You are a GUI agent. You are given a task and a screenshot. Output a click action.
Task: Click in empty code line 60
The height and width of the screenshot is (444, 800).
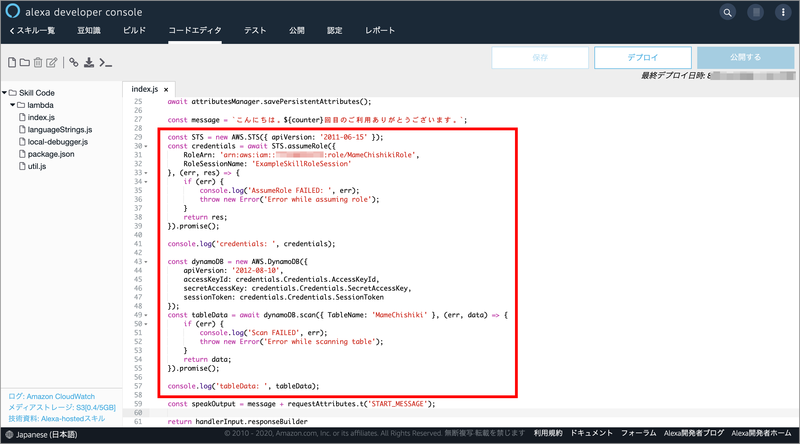click(474, 413)
